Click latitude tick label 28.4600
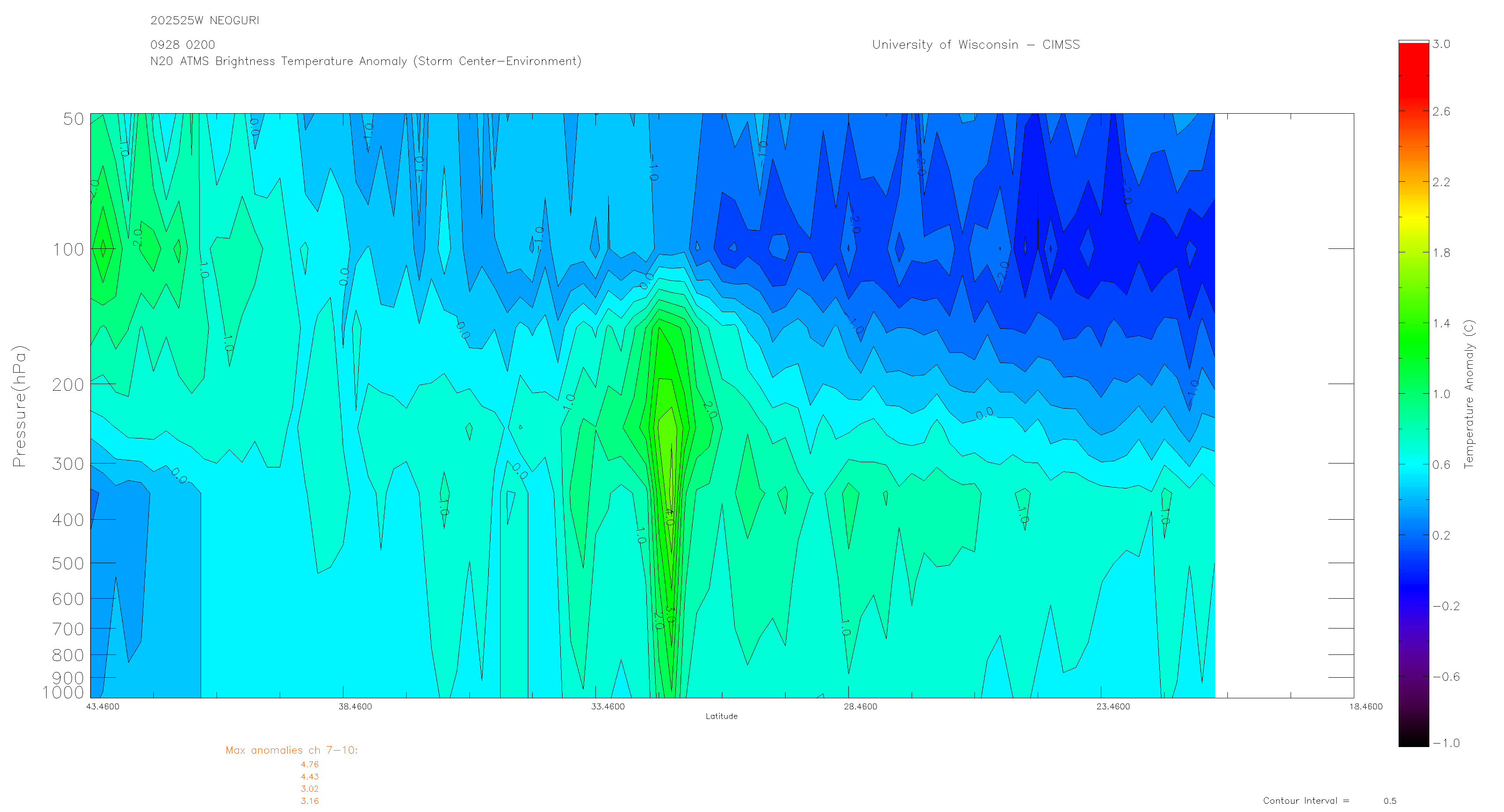Image resolution: width=1504 pixels, height=812 pixels. pos(860,706)
